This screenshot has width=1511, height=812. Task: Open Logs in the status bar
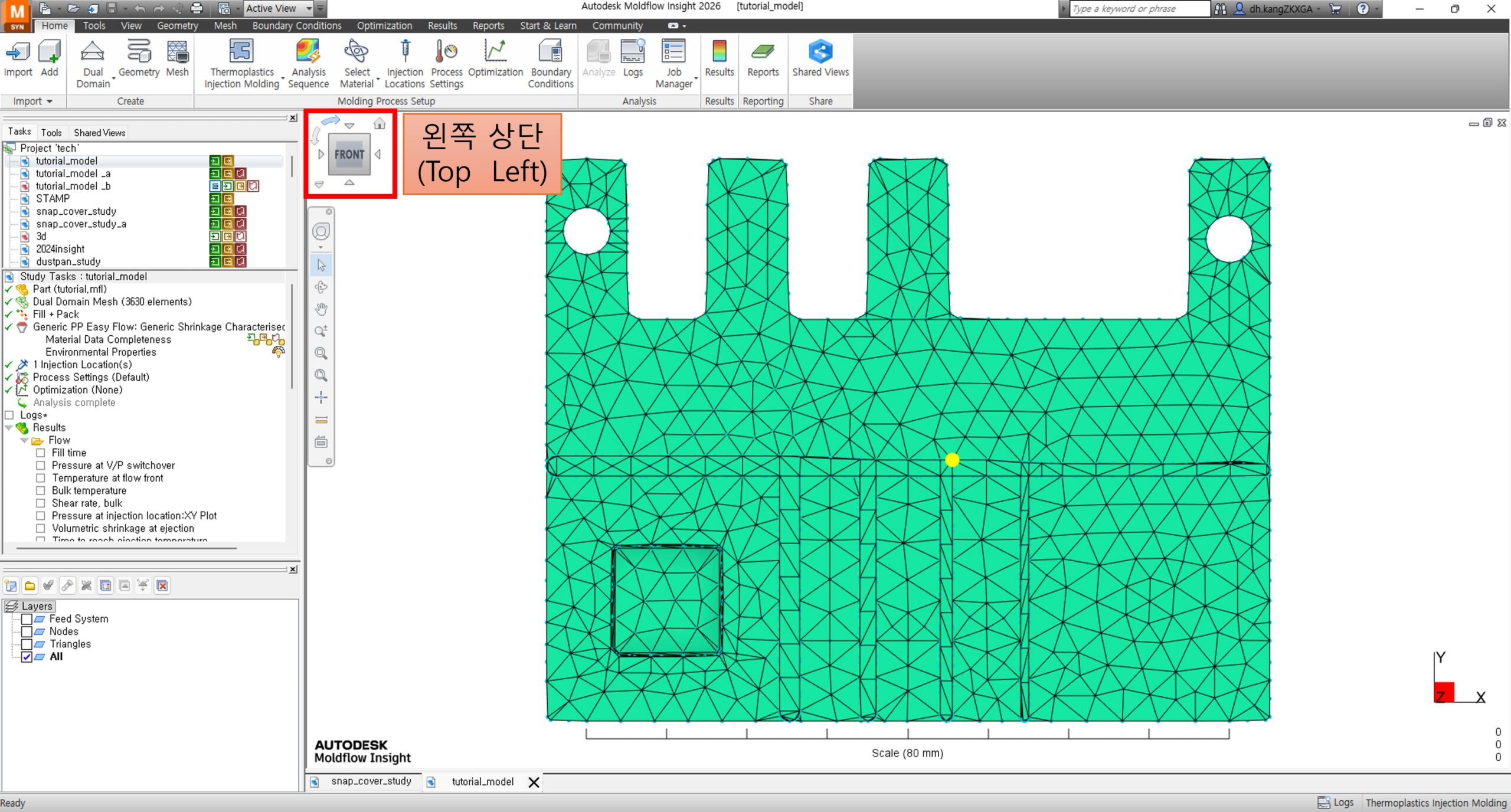(x=1336, y=803)
